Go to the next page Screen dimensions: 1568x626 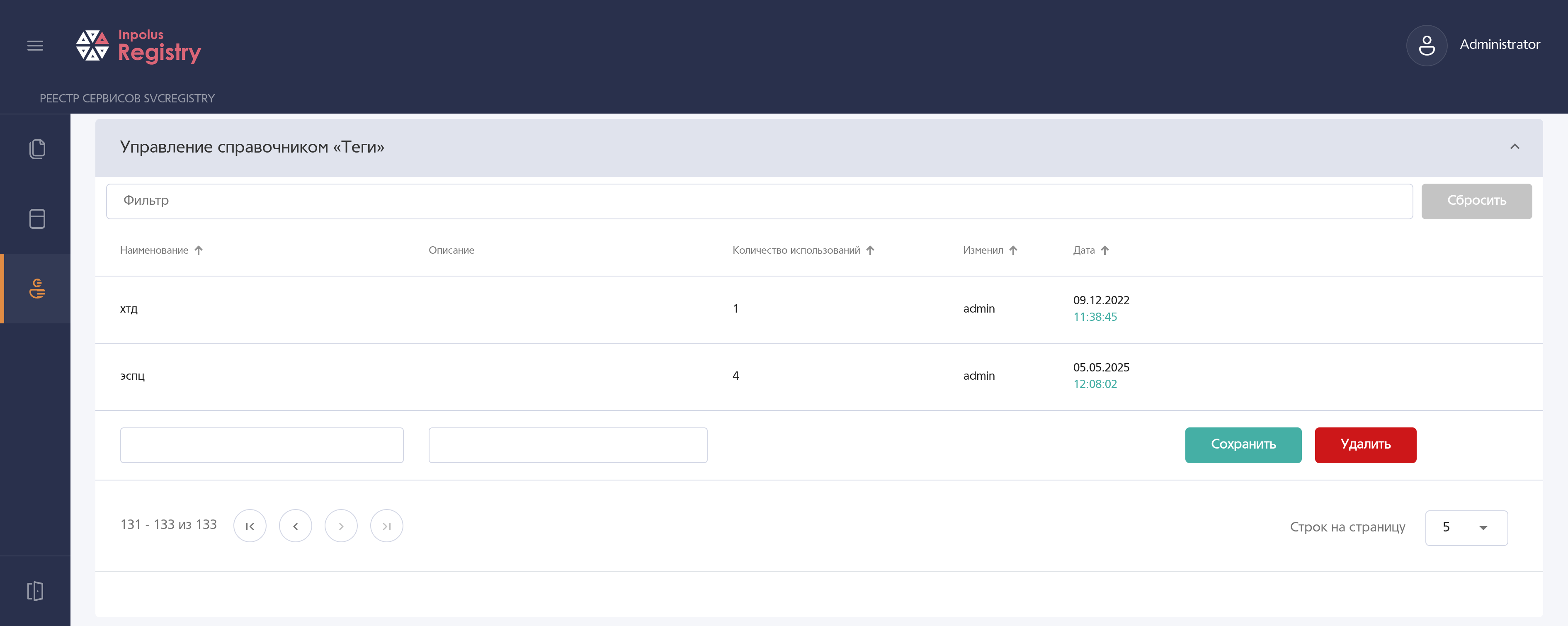click(341, 526)
